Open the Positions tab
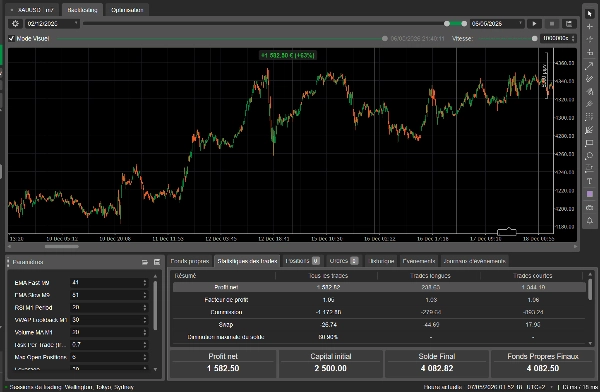This screenshot has height=392, width=600. click(x=302, y=261)
